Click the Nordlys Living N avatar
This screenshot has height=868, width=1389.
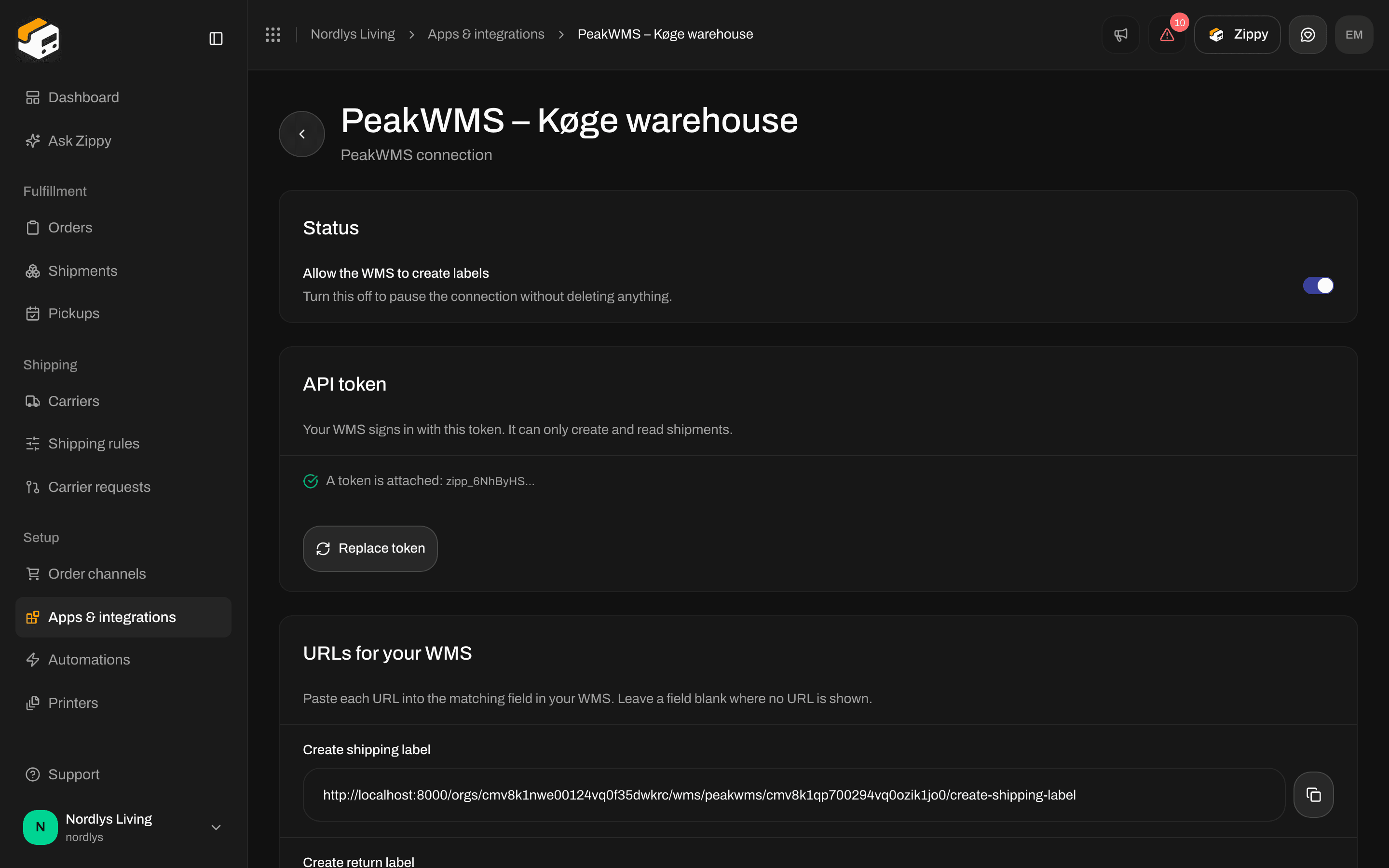click(x=40, y=827)
